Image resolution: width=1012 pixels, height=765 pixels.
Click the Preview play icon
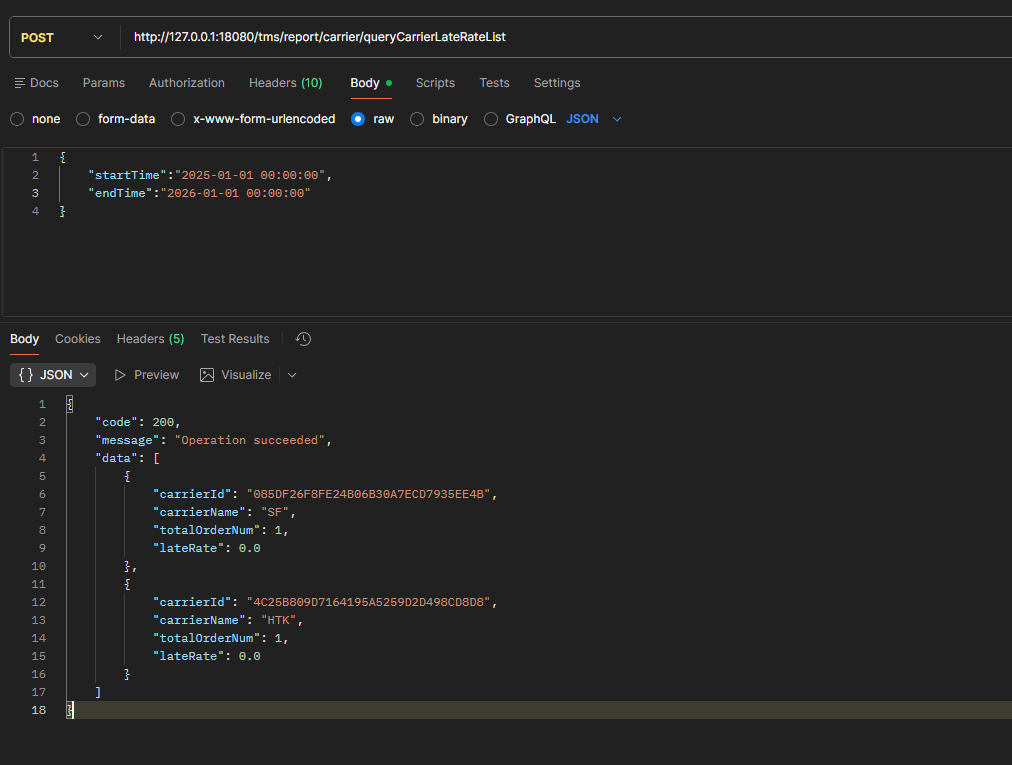point(120,375)
